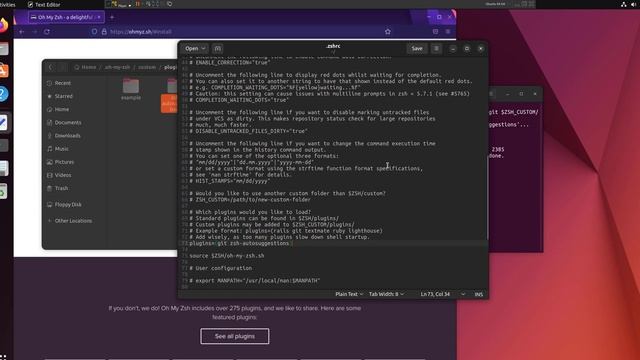
Task: Click the DISABLE_UNTRACKED_FILES_DIRTY line
Action: (x=249, y=131)
